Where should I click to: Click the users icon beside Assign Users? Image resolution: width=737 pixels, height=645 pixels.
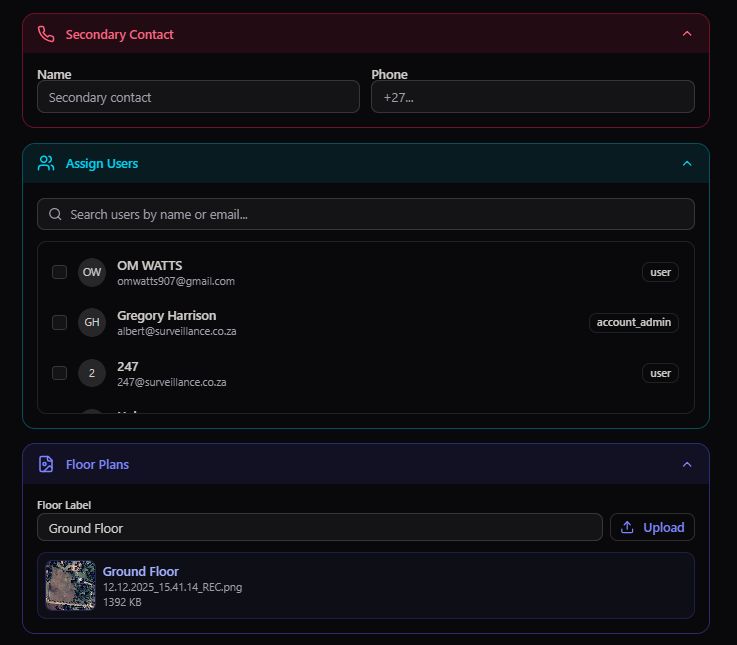46,163
